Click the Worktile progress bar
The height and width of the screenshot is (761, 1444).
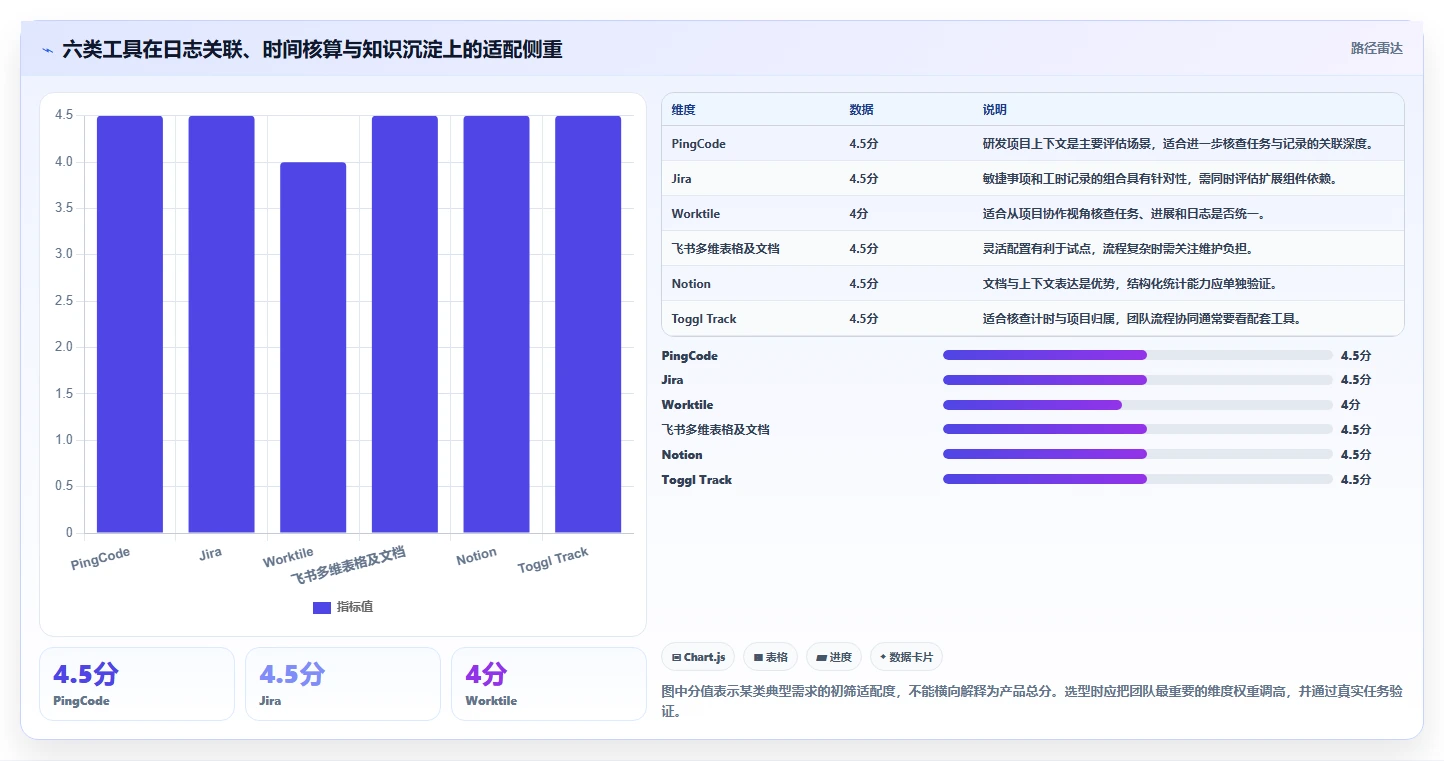[x=1137, y=405]
